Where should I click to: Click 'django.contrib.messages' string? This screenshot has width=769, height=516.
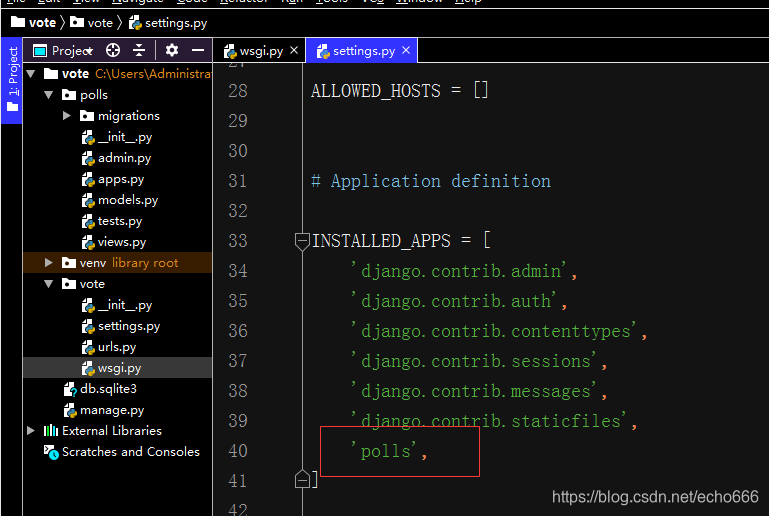(x=475, y=391)
